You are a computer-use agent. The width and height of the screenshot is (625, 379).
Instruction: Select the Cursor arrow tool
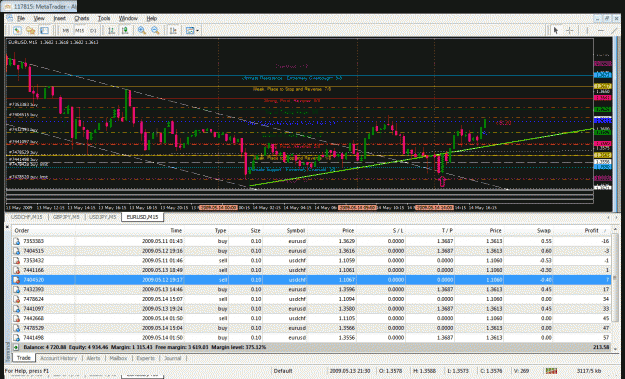click(556, 30)
